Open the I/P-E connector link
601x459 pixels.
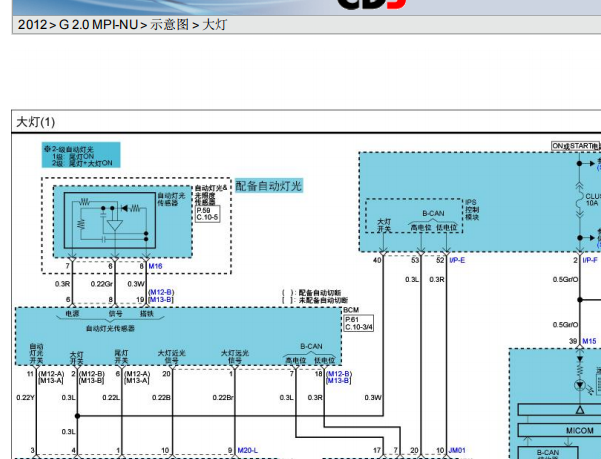[457, 261]
